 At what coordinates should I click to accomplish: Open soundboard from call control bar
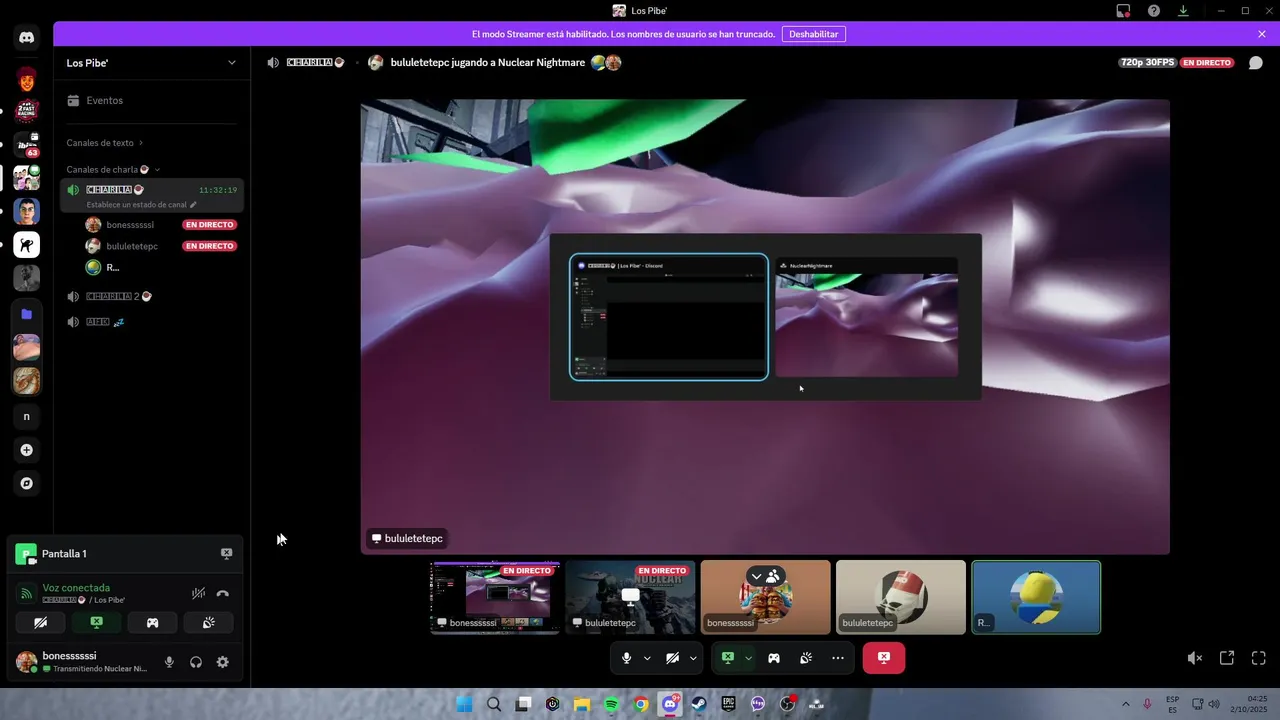[x=806, y=658]
